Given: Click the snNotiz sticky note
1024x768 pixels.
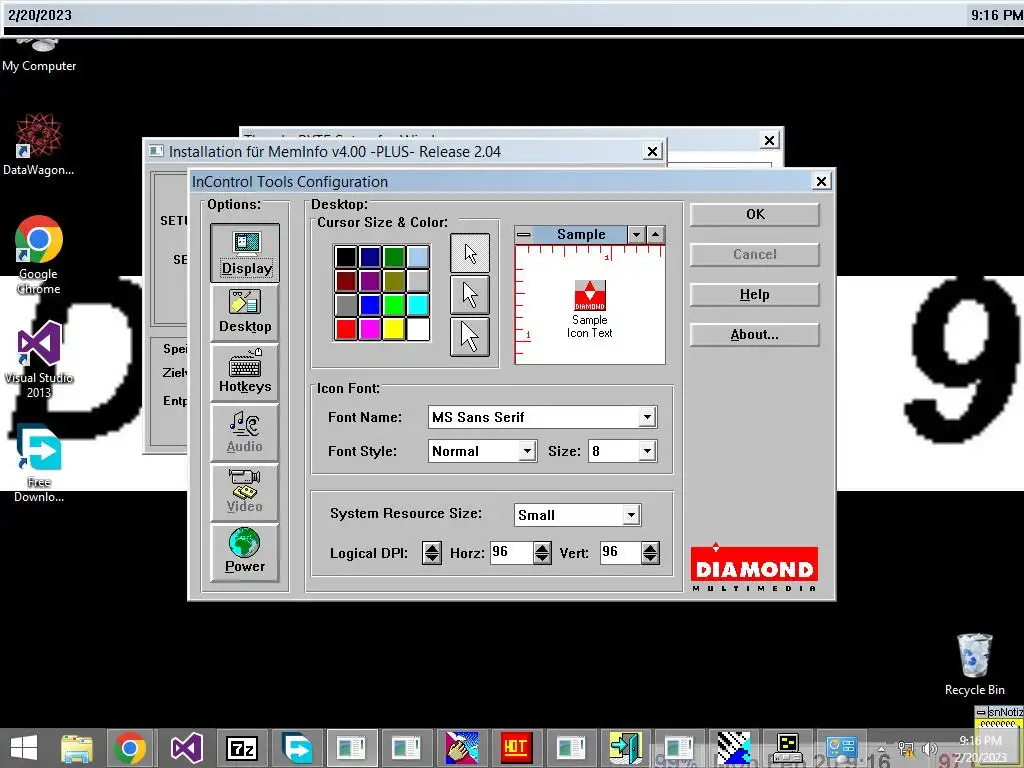Looking at the screenshot, I should coord(999,717).
